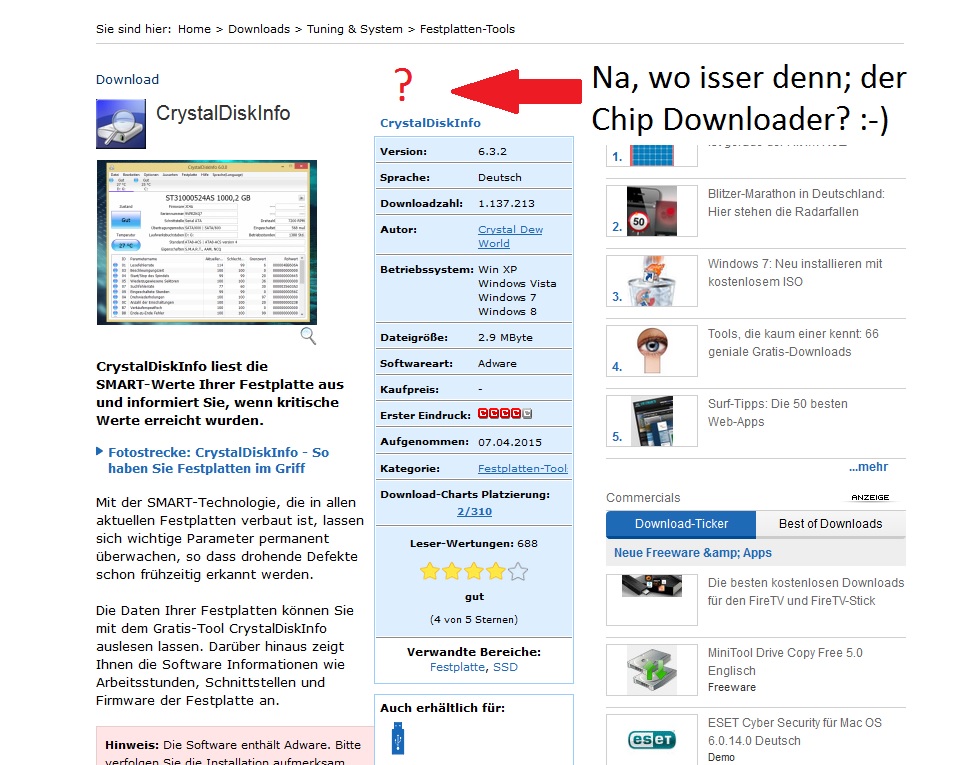Open FireTV and FireTV-Stick downloads link
Screen dimensions: 963x765
point(806,592)
